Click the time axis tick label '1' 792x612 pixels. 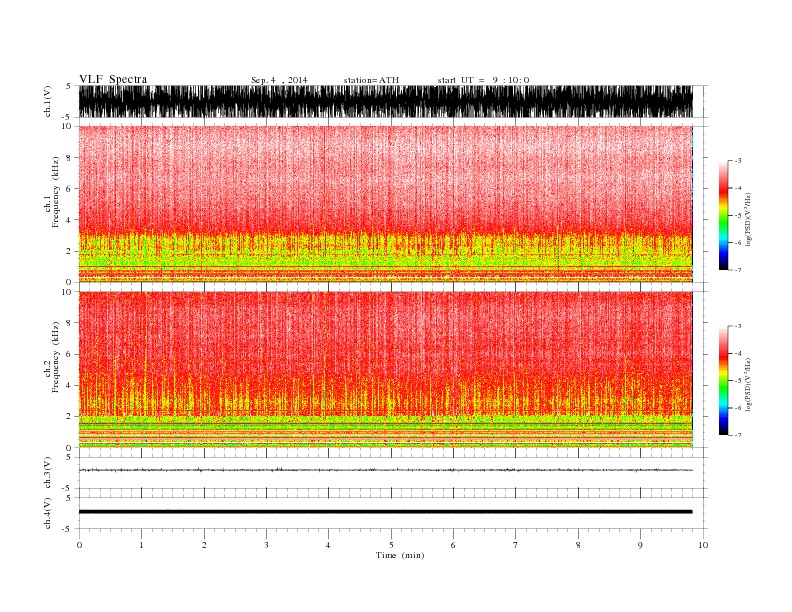(141, 545)
